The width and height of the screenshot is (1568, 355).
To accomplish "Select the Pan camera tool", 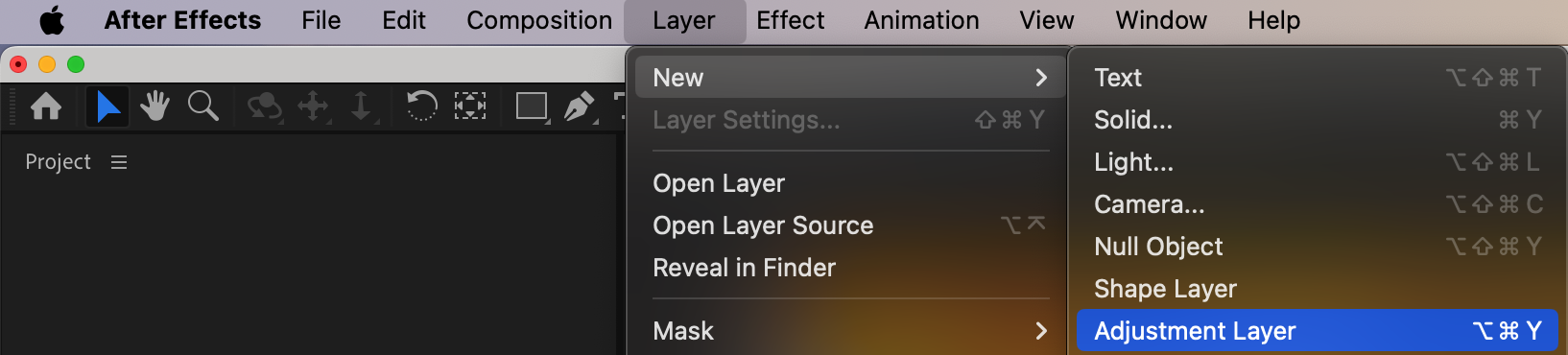I will coord(314,106).
